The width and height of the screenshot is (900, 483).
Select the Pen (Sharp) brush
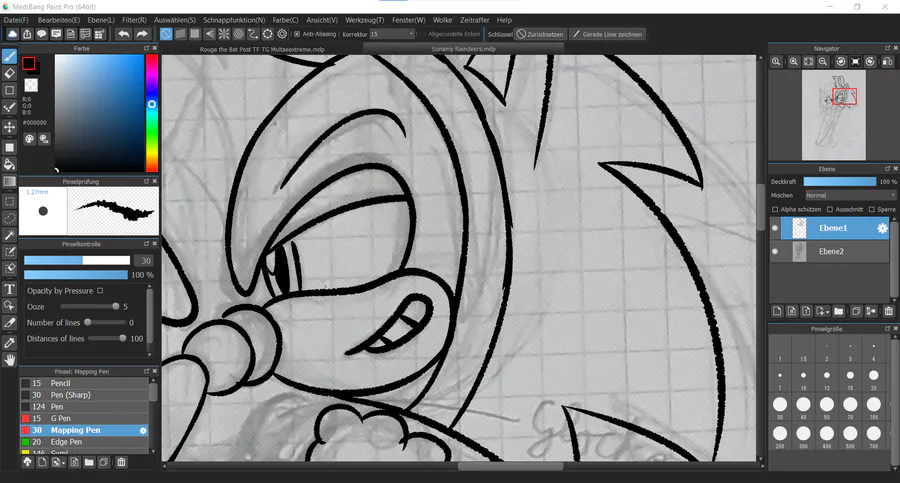point(84,395)
